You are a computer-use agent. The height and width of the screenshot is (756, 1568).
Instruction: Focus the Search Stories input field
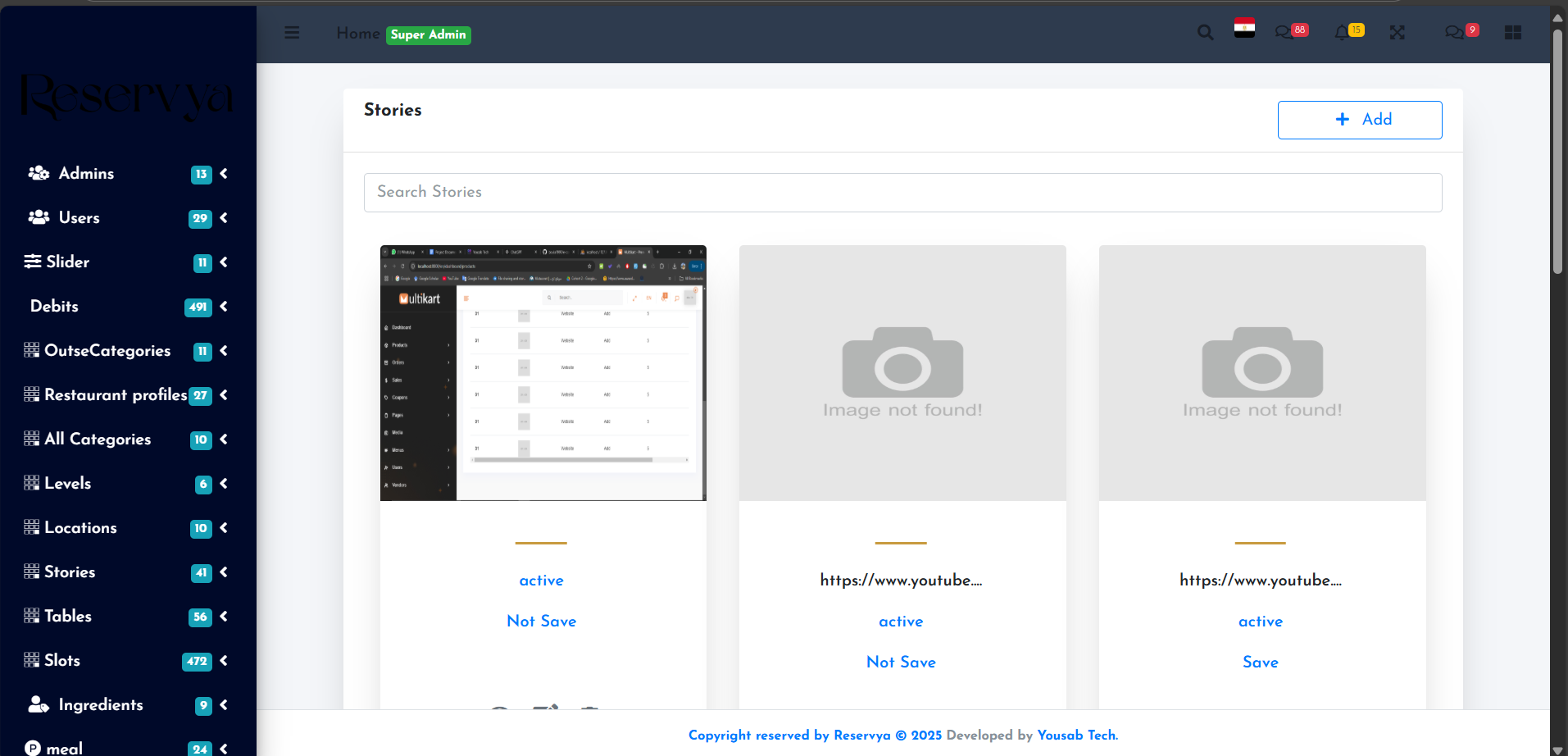(902, 193)
